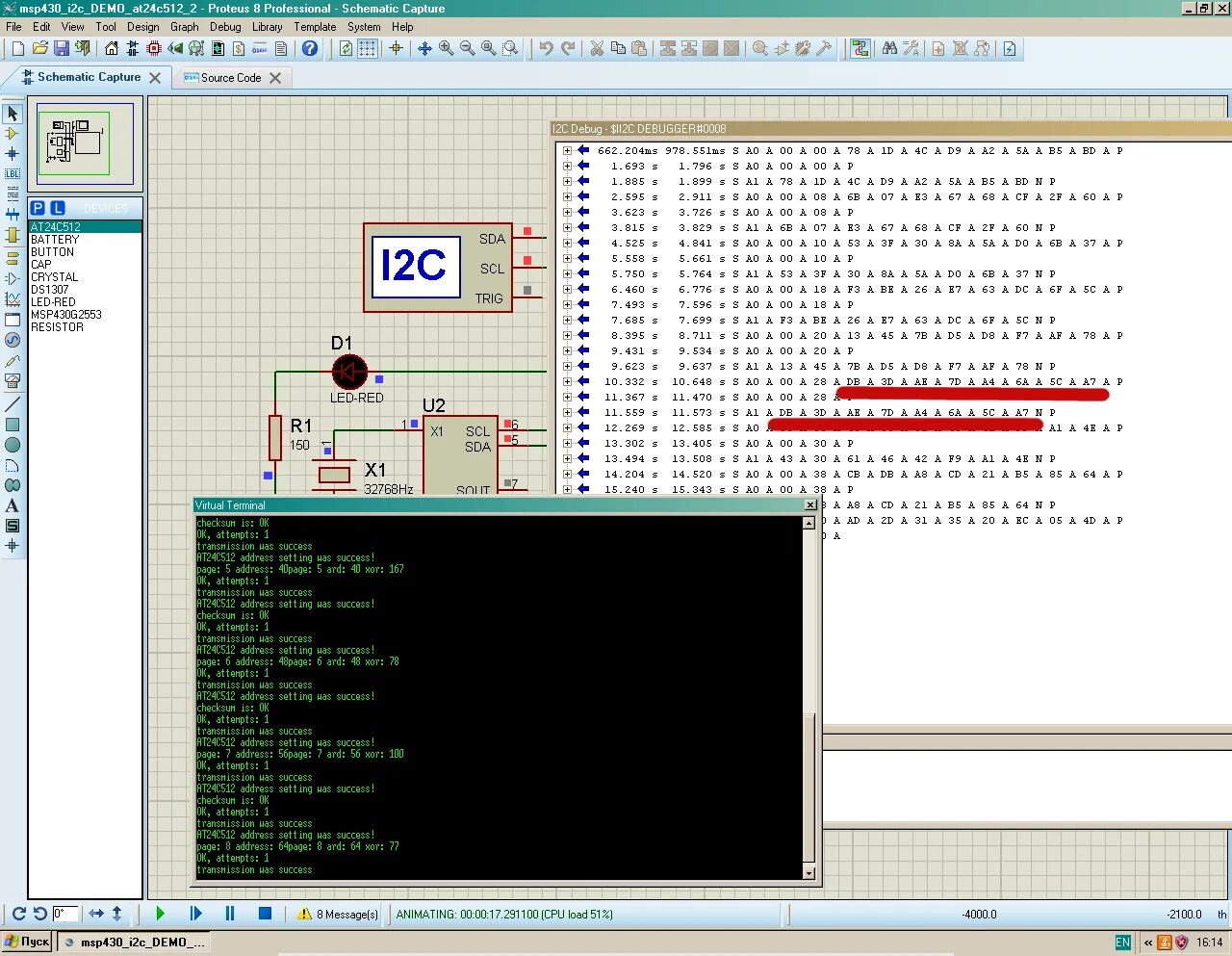The width and height of the screenshot is (1232, 956).
Task: Toggle the Wire Autorouter icon
Action: click(x=860, y=48)
